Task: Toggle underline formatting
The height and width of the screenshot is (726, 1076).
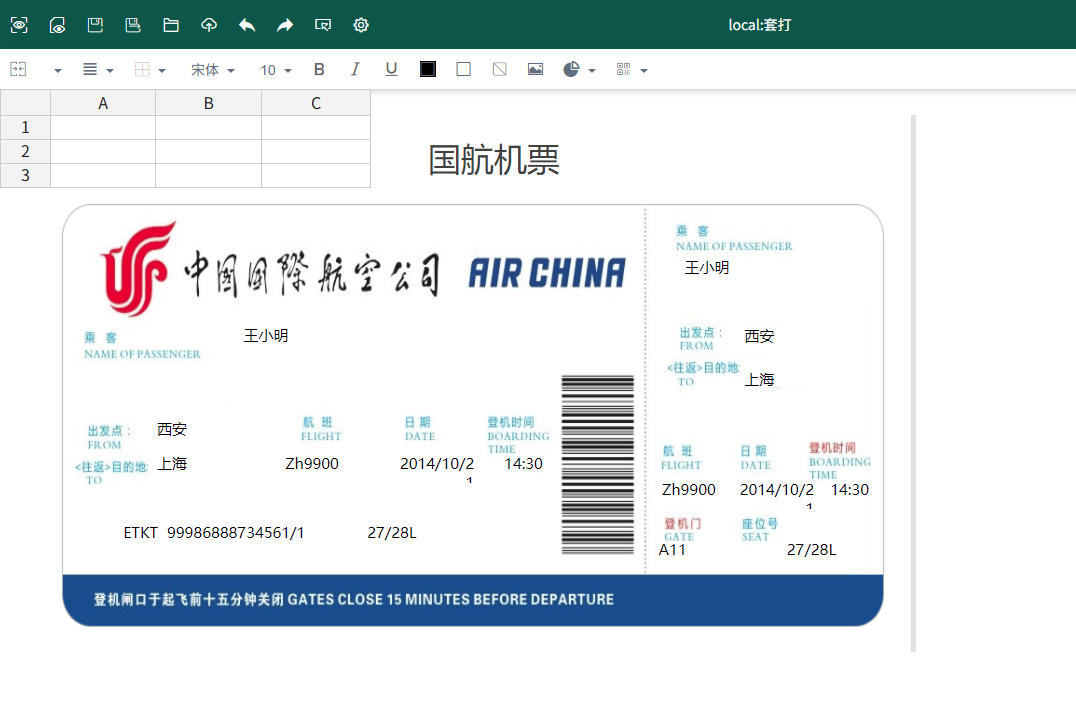Action: (391, 69)
